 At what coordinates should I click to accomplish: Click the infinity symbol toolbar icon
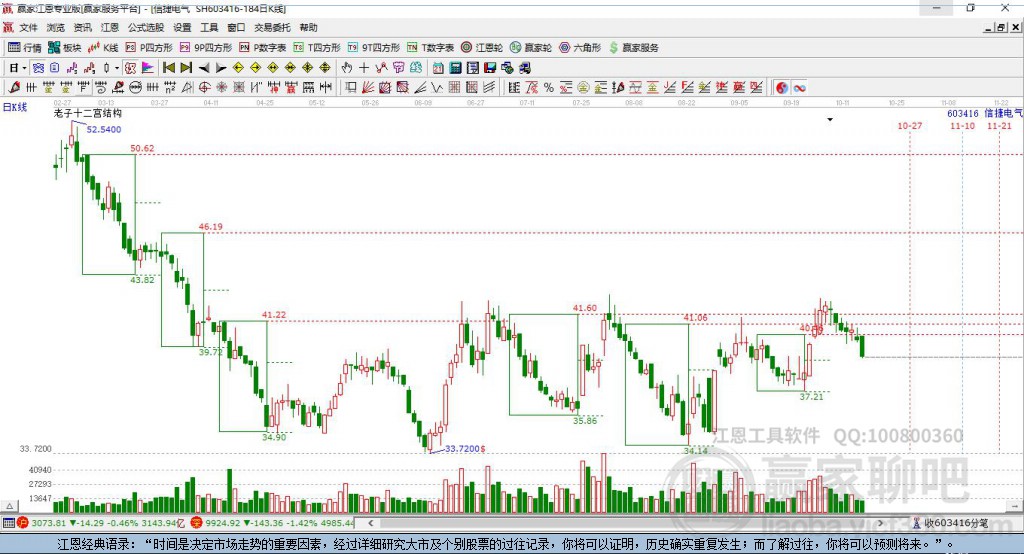pos(799,88)
